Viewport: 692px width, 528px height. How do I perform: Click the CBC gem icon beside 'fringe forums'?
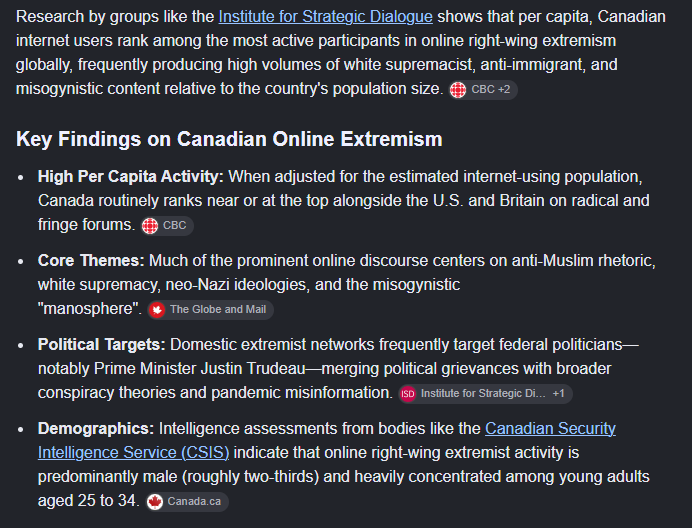[x=150, y=226]
